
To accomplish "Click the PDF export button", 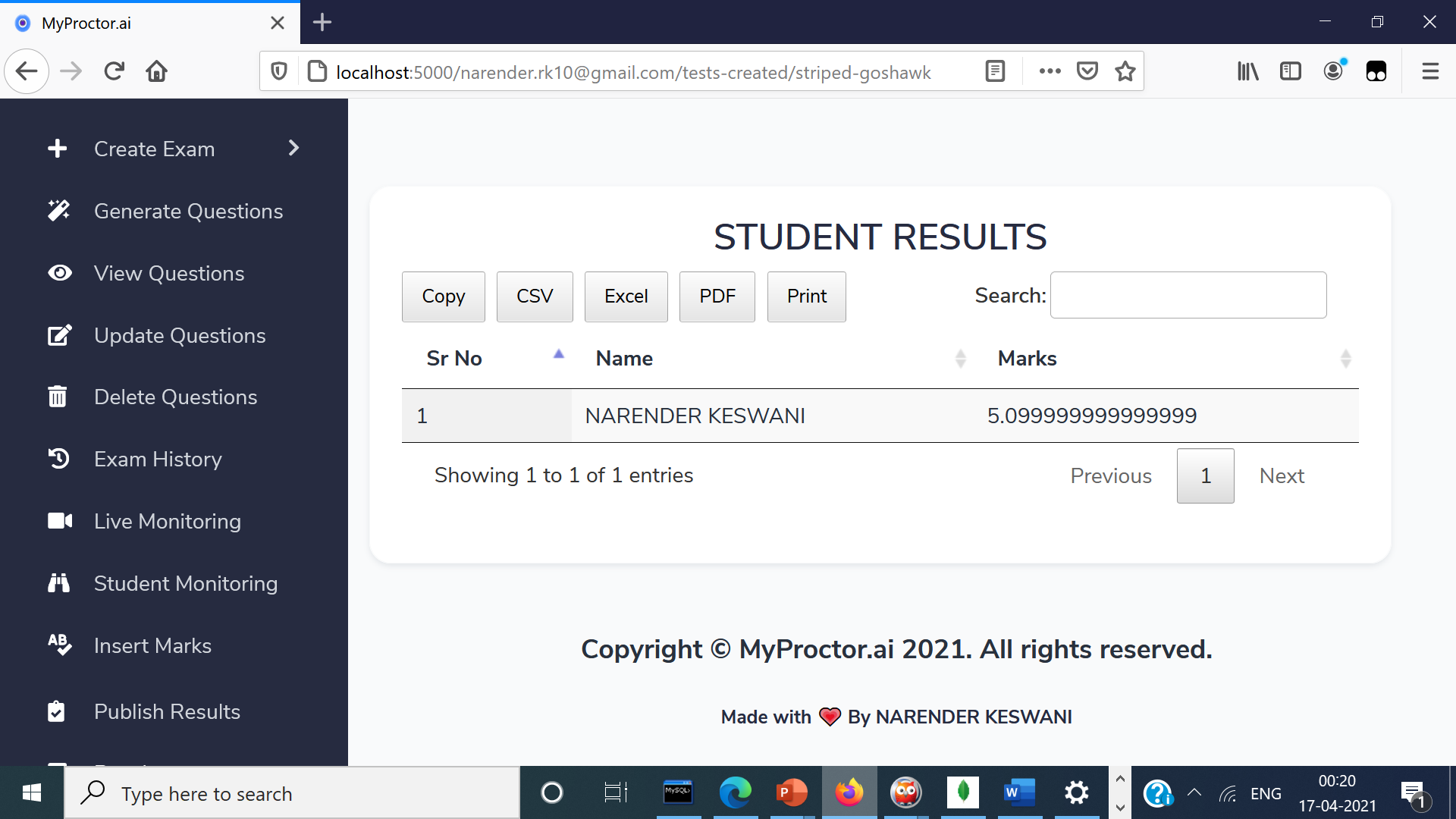I will pos(717,297).
